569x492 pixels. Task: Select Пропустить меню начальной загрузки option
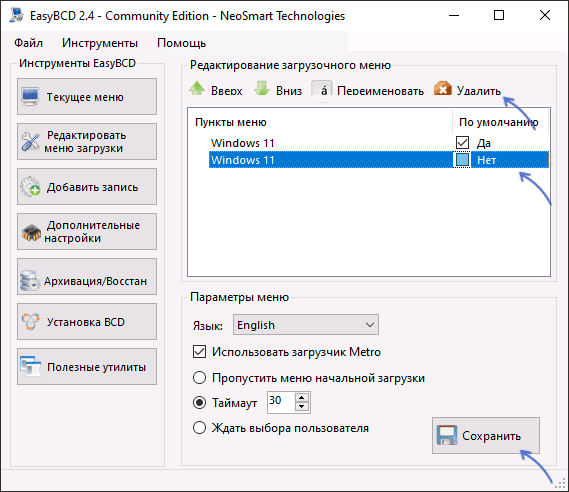click(x=200, y=378)
